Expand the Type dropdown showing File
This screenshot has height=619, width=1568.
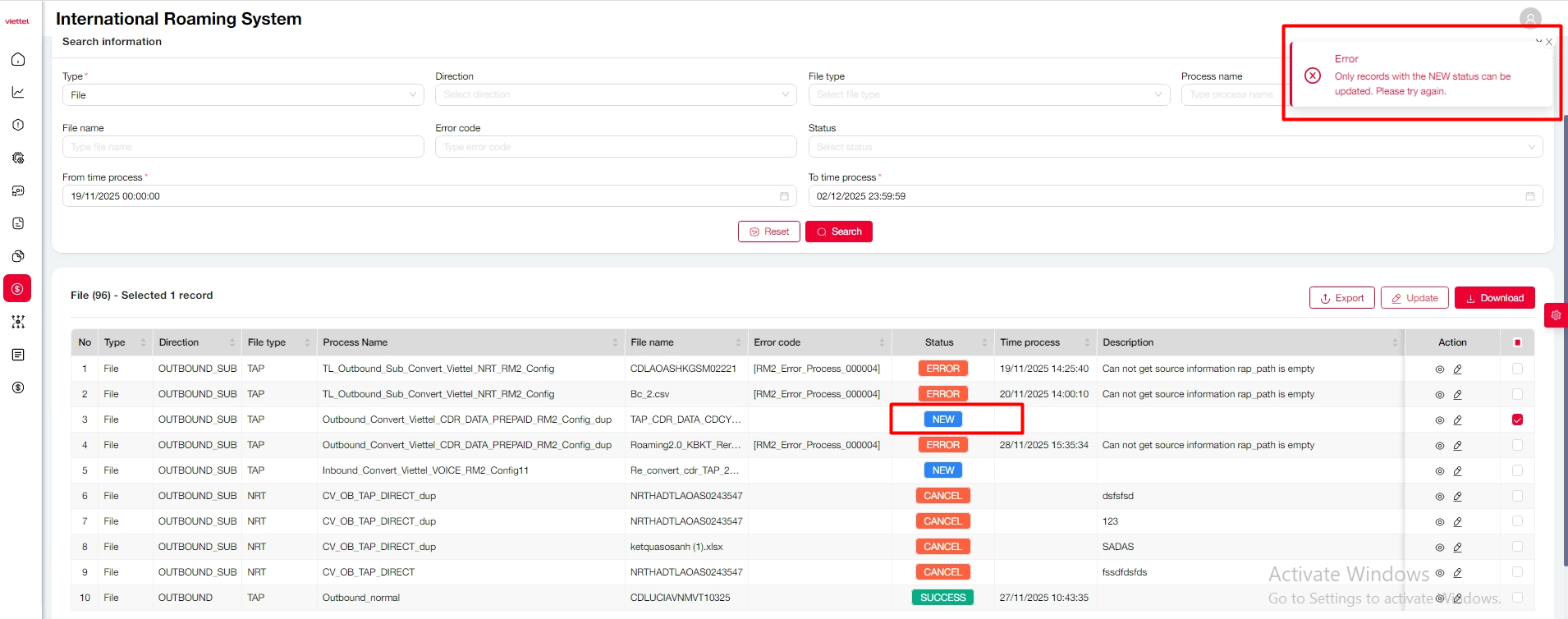[x=243, y=95]
